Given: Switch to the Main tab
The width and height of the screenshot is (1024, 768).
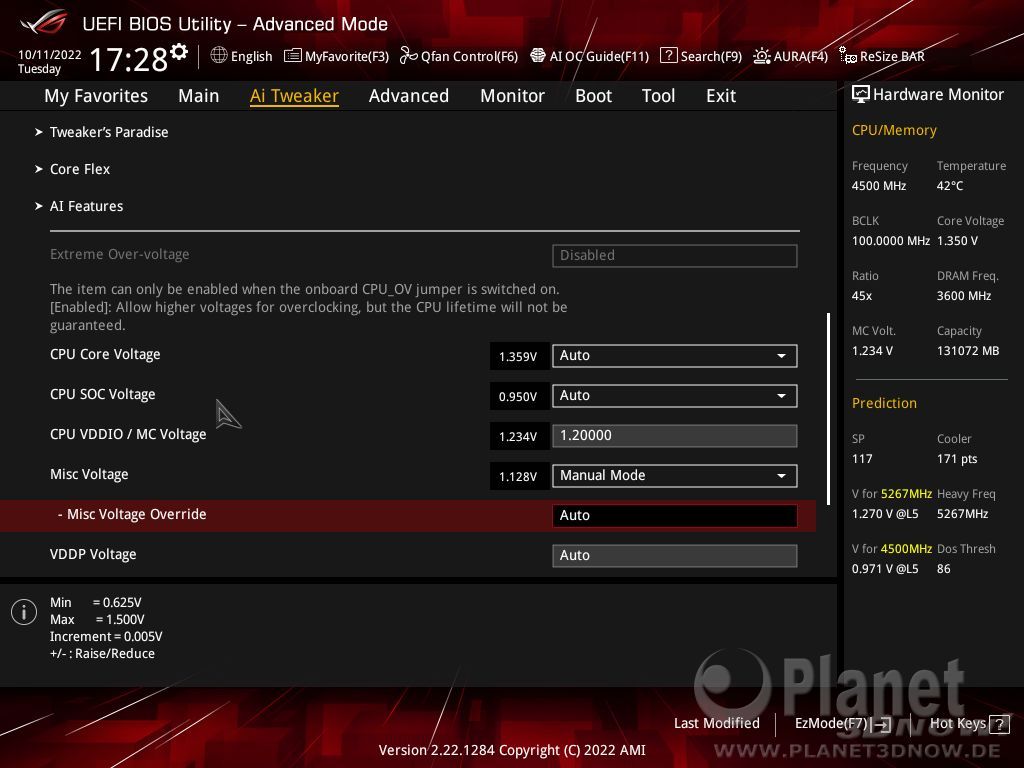Looking at the screenshot, I should click(x=199, y=96).
